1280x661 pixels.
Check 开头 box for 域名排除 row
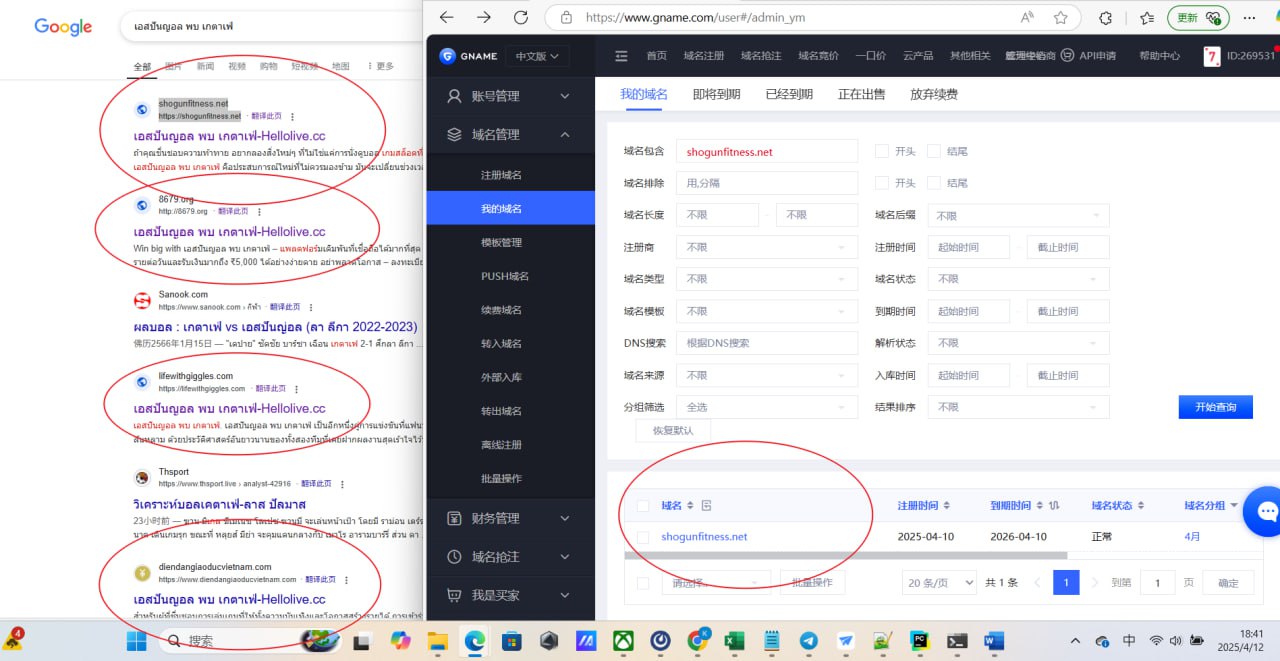pyautogui.click(x=882, y=183)
